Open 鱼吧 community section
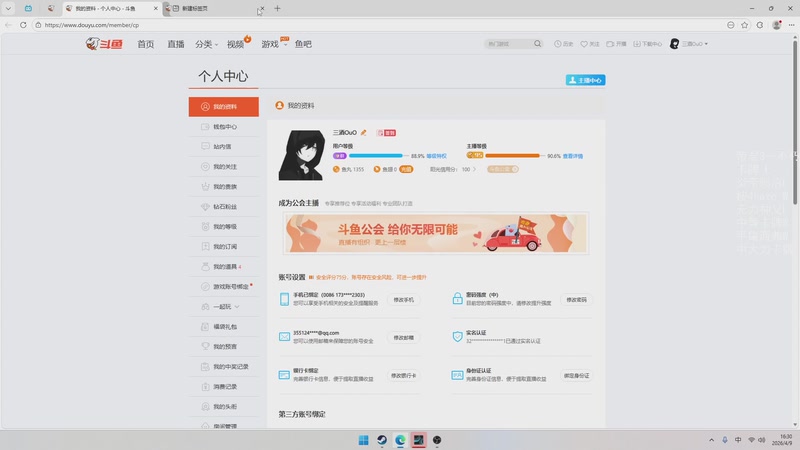Screen dimensions: 800x450 303,44
